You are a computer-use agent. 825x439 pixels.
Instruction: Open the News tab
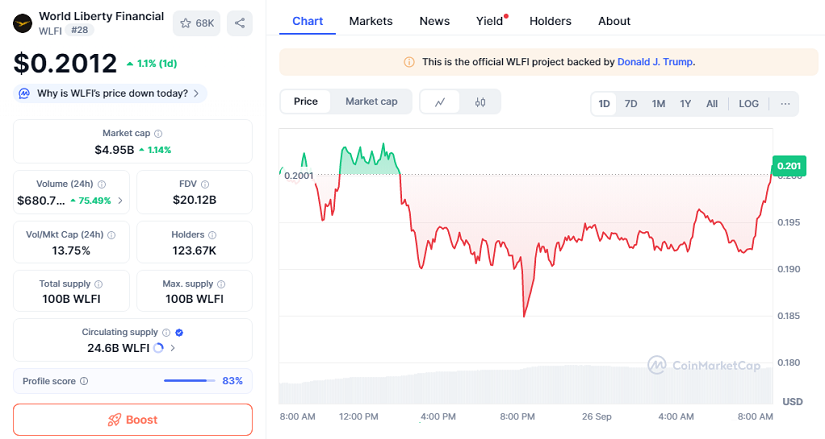[x=435, y=21]
